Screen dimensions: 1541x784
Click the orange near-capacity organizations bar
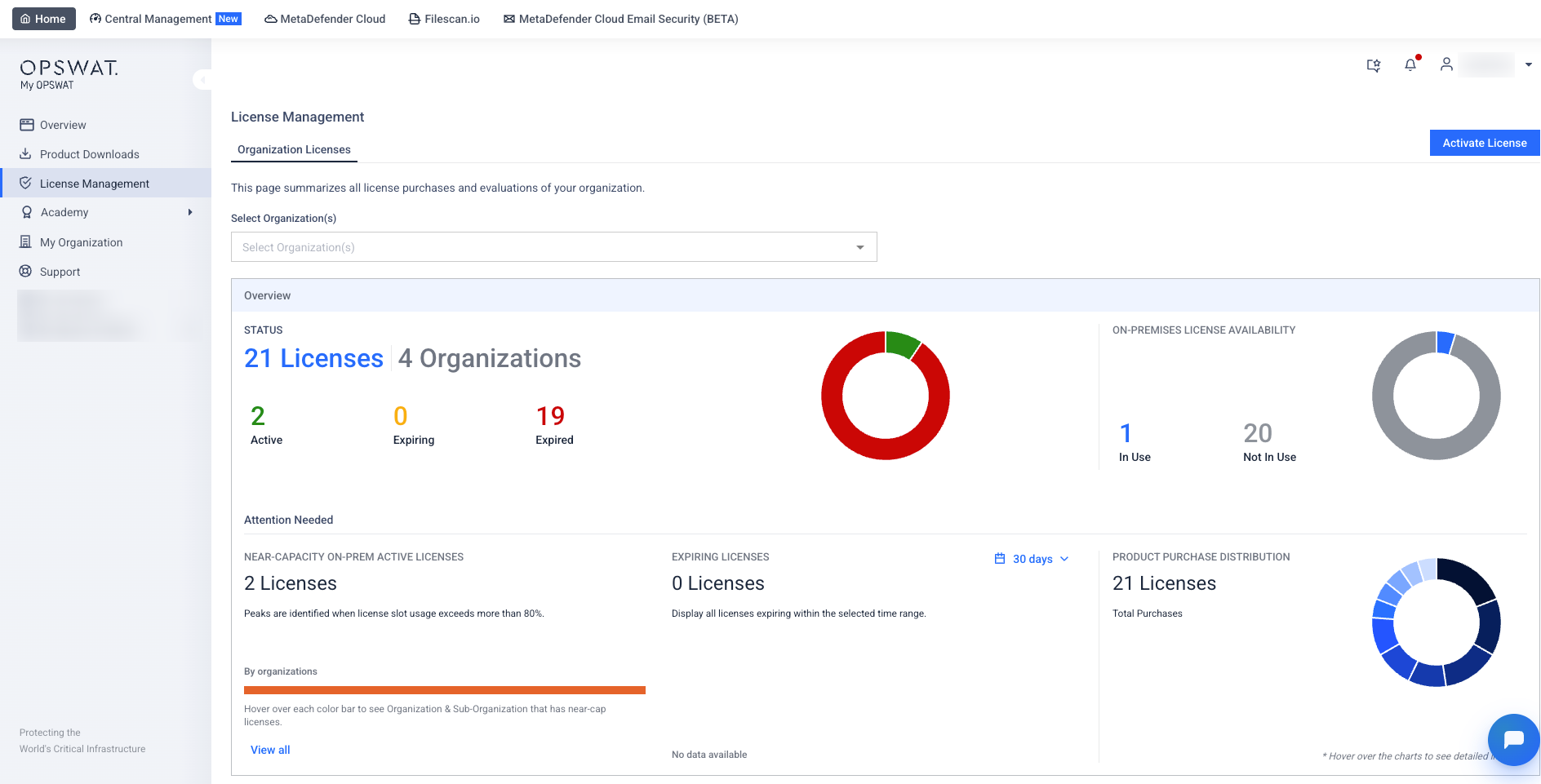coord(444,690)
